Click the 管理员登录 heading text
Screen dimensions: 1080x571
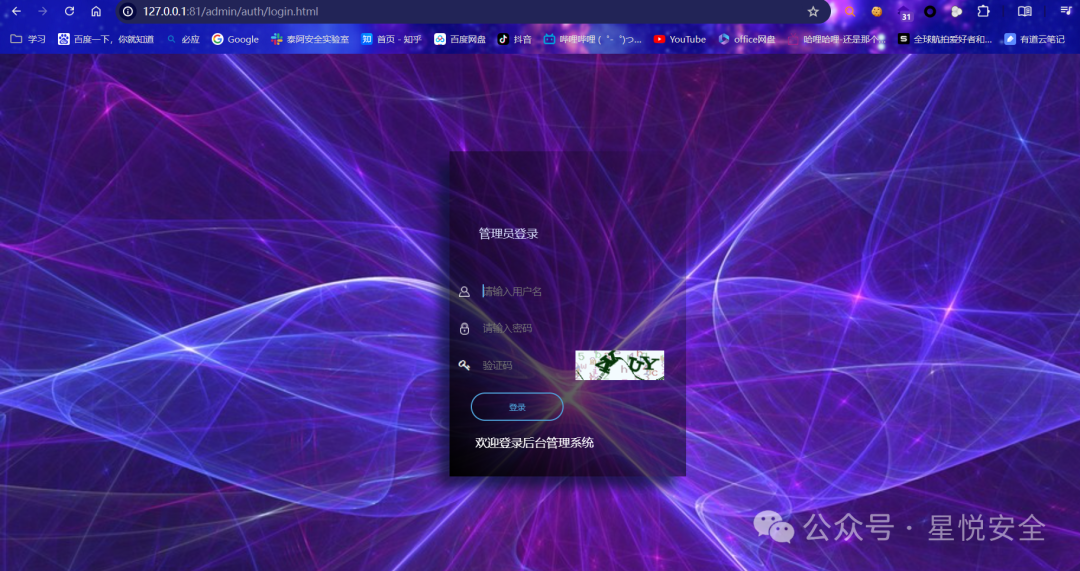508,234
